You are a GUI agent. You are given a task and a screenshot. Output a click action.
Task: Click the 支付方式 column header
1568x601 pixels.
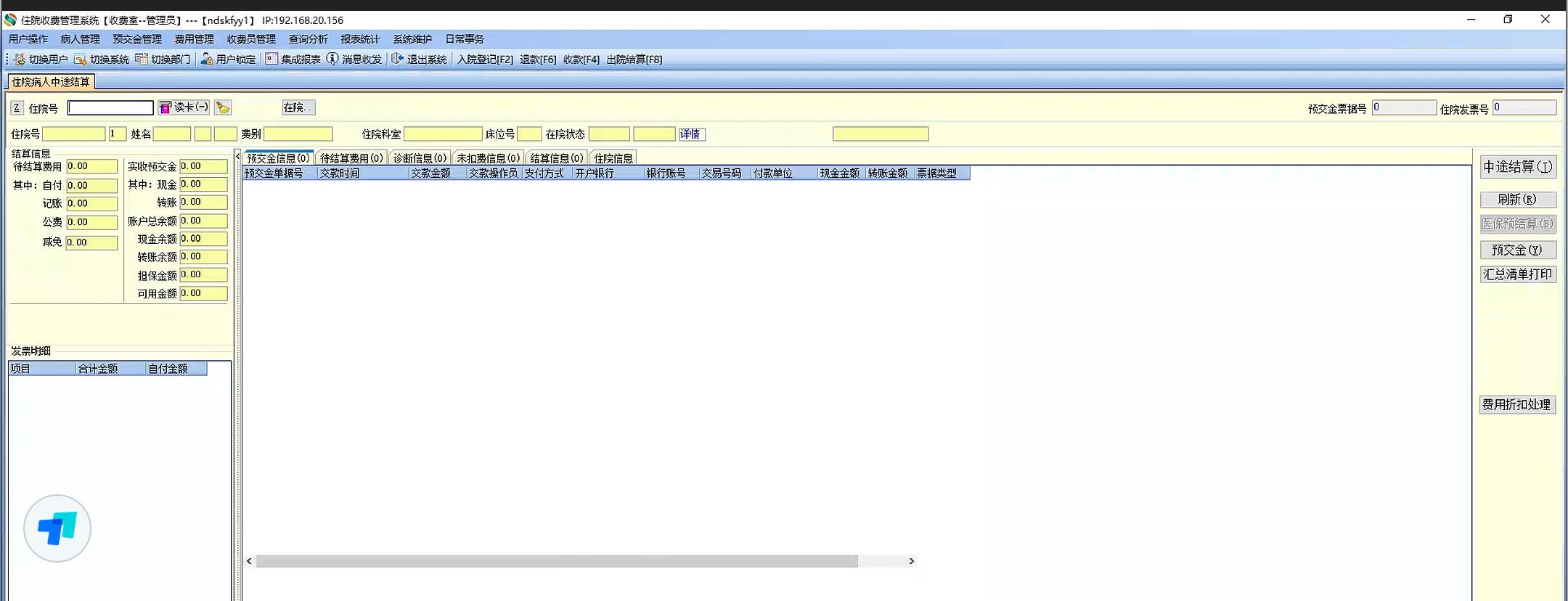click(x=547, y=173)
